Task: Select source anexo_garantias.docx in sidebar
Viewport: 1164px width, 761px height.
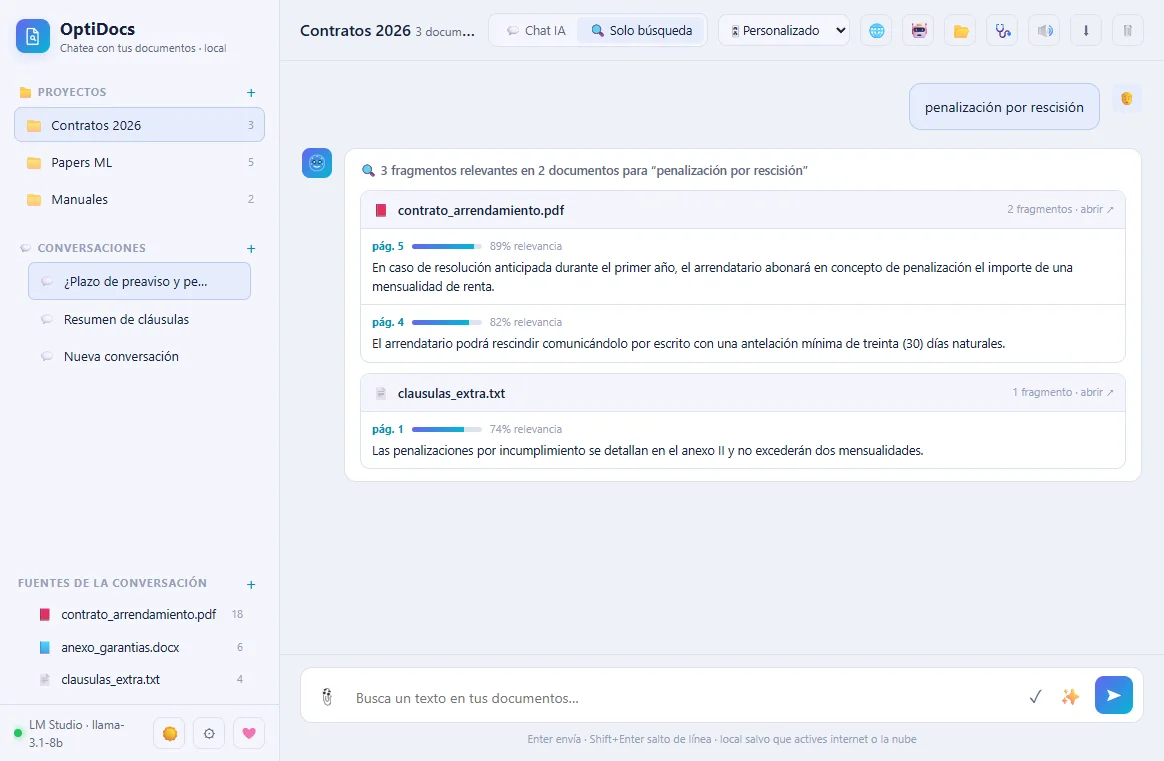Action: coord(140,647)
